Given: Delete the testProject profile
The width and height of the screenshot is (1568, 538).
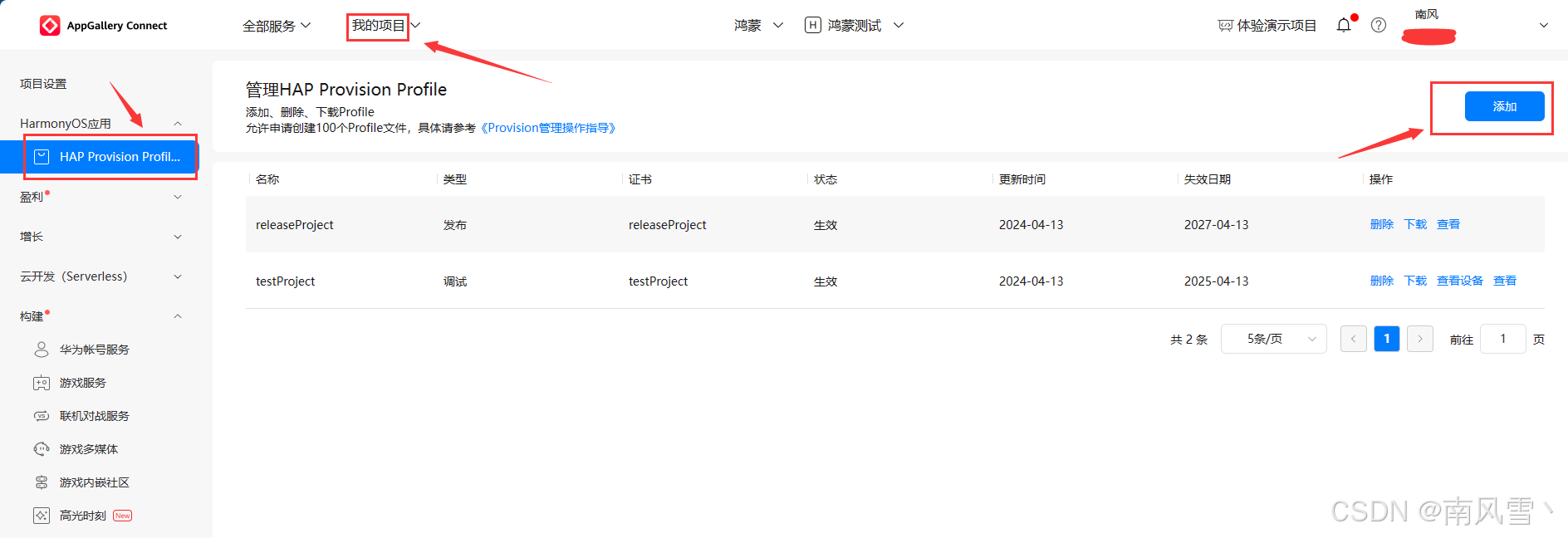Looking at the screenshot, I should coord(1382,281).
